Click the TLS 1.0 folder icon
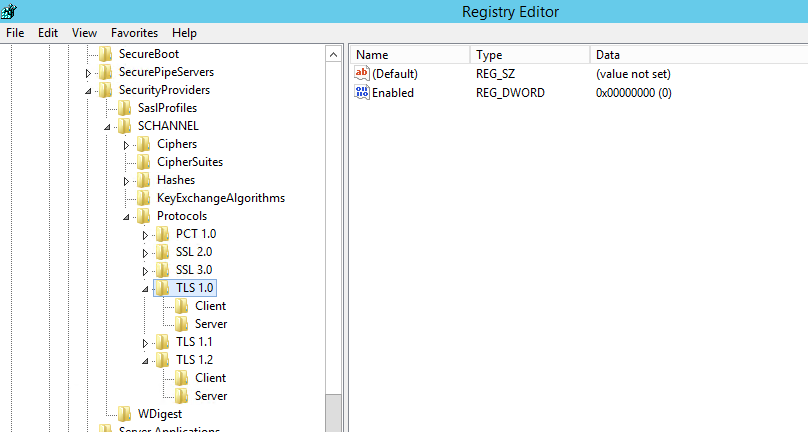Image resolution: width=808 pixels, height=432 pixels. [x=163, y=288]
